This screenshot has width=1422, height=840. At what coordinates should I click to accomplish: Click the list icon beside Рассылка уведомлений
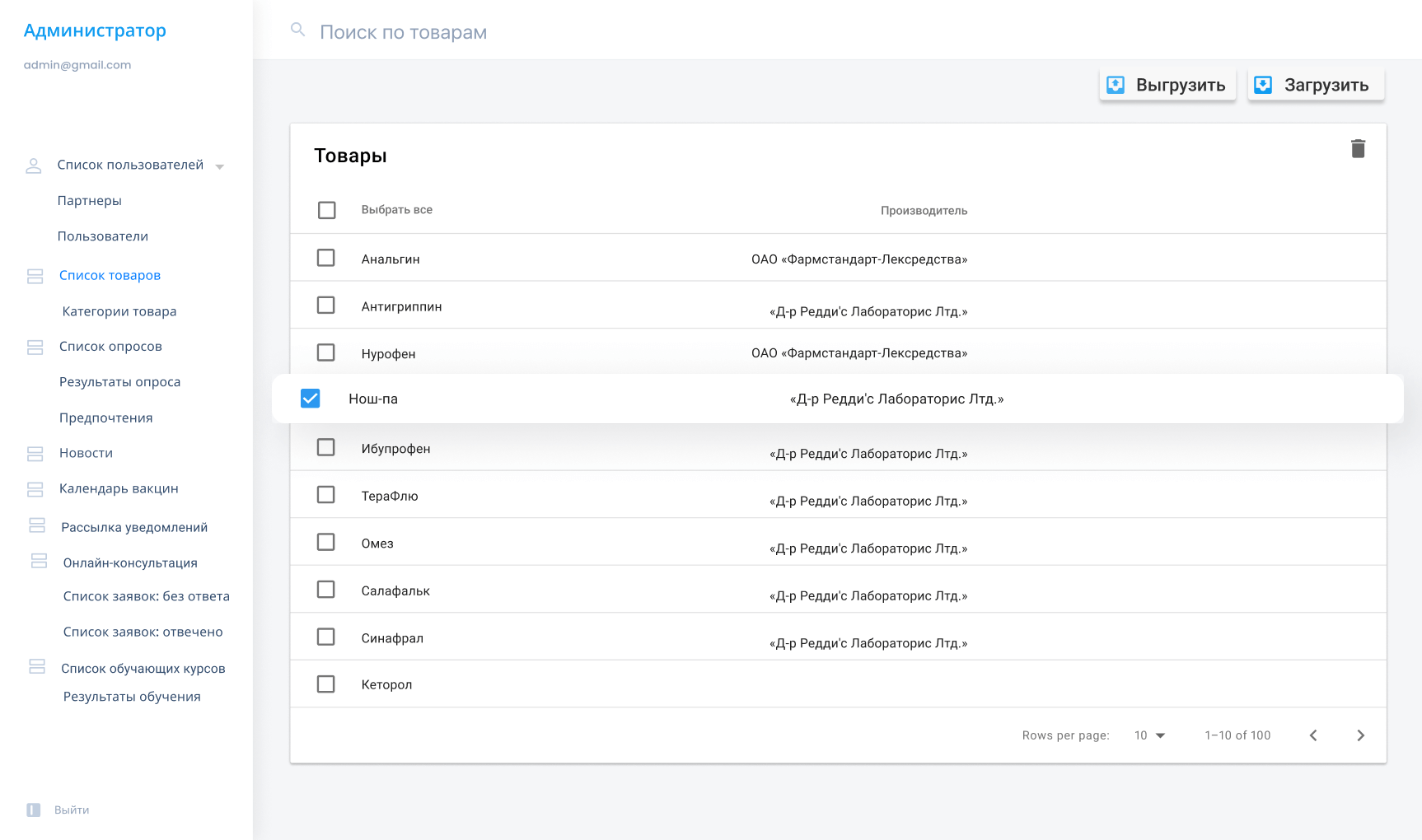(37, 525)
